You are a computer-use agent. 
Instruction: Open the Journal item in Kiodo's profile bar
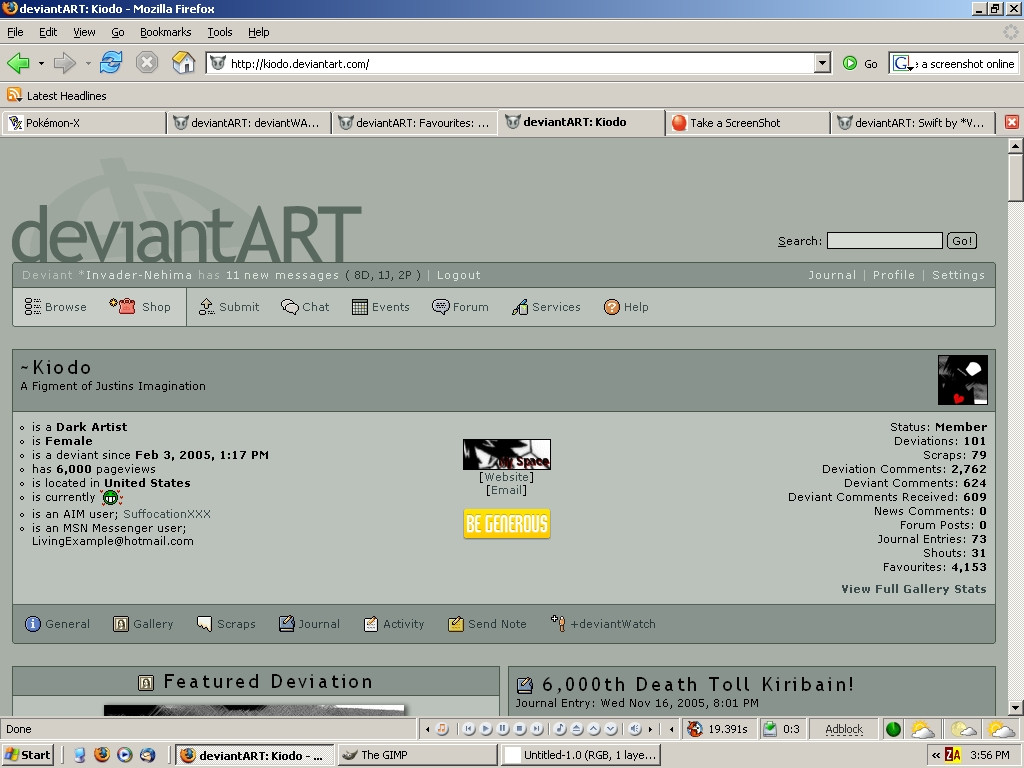pyautogui.click(x=310, y=624)
